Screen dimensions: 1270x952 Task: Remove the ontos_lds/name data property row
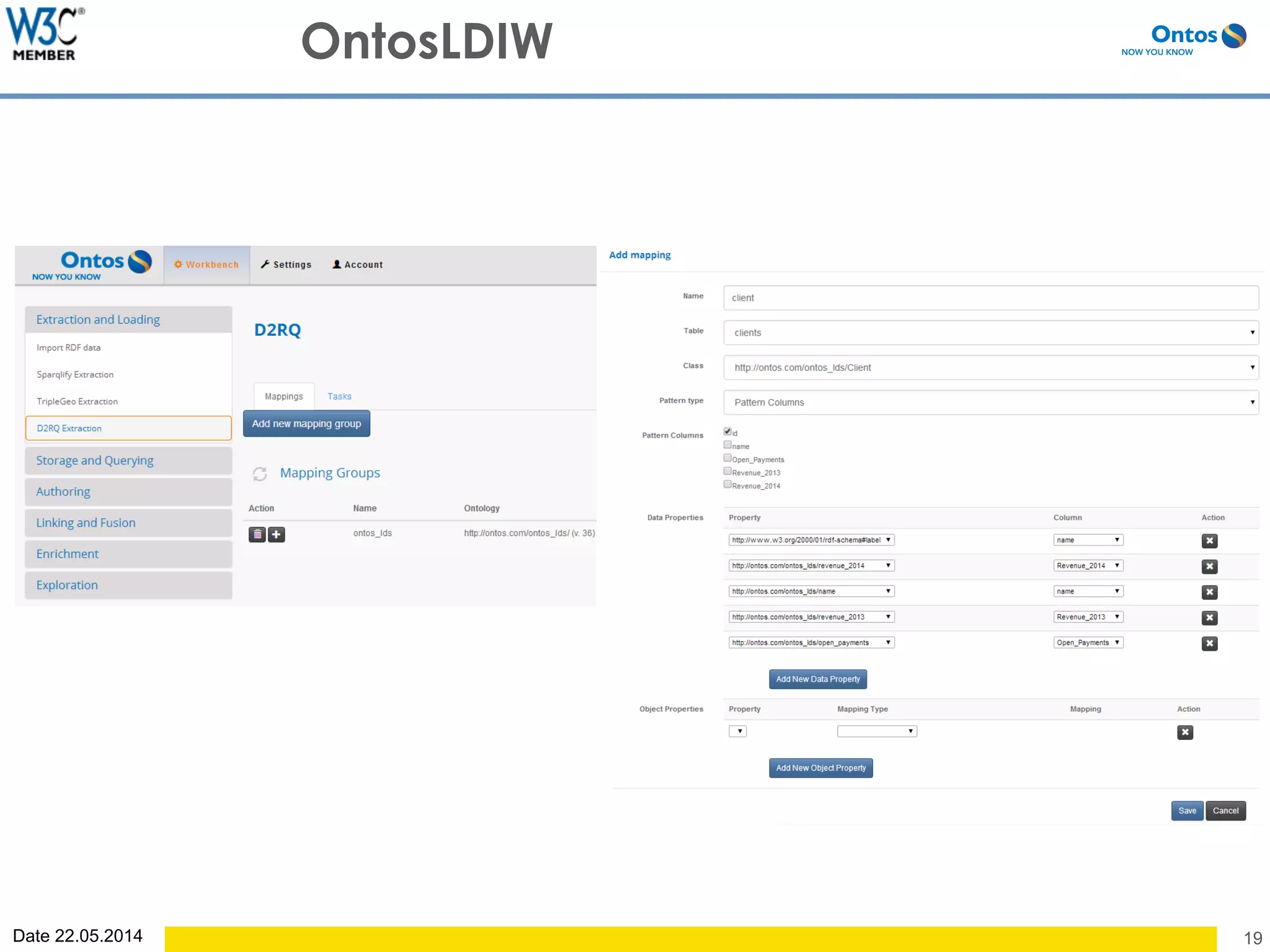1209,593
